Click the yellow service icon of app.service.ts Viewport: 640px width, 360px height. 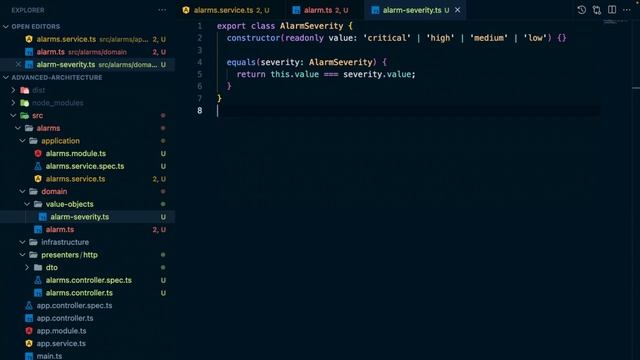[x=29, y=343]
